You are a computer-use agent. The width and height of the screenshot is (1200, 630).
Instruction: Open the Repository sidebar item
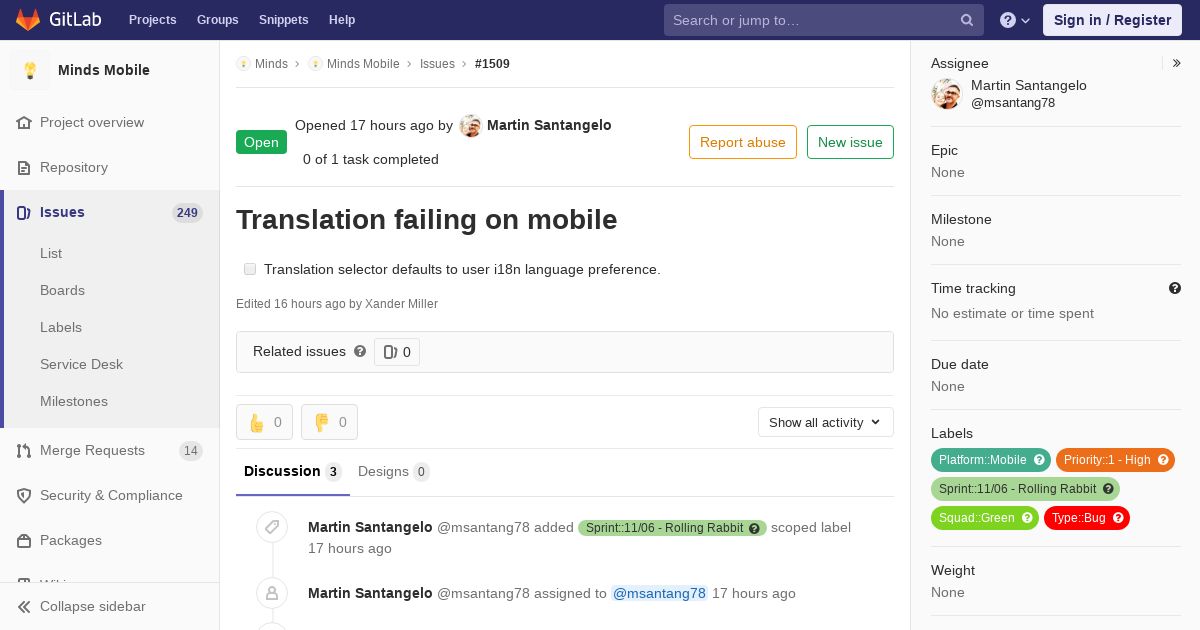(x=74, y=167)
